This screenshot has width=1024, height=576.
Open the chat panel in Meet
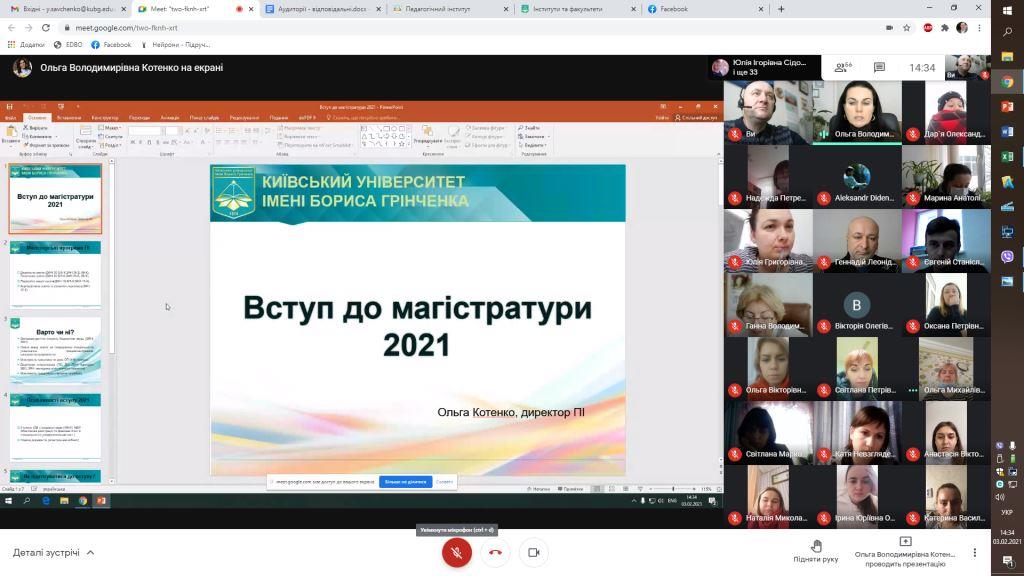[x=878, y=68]
